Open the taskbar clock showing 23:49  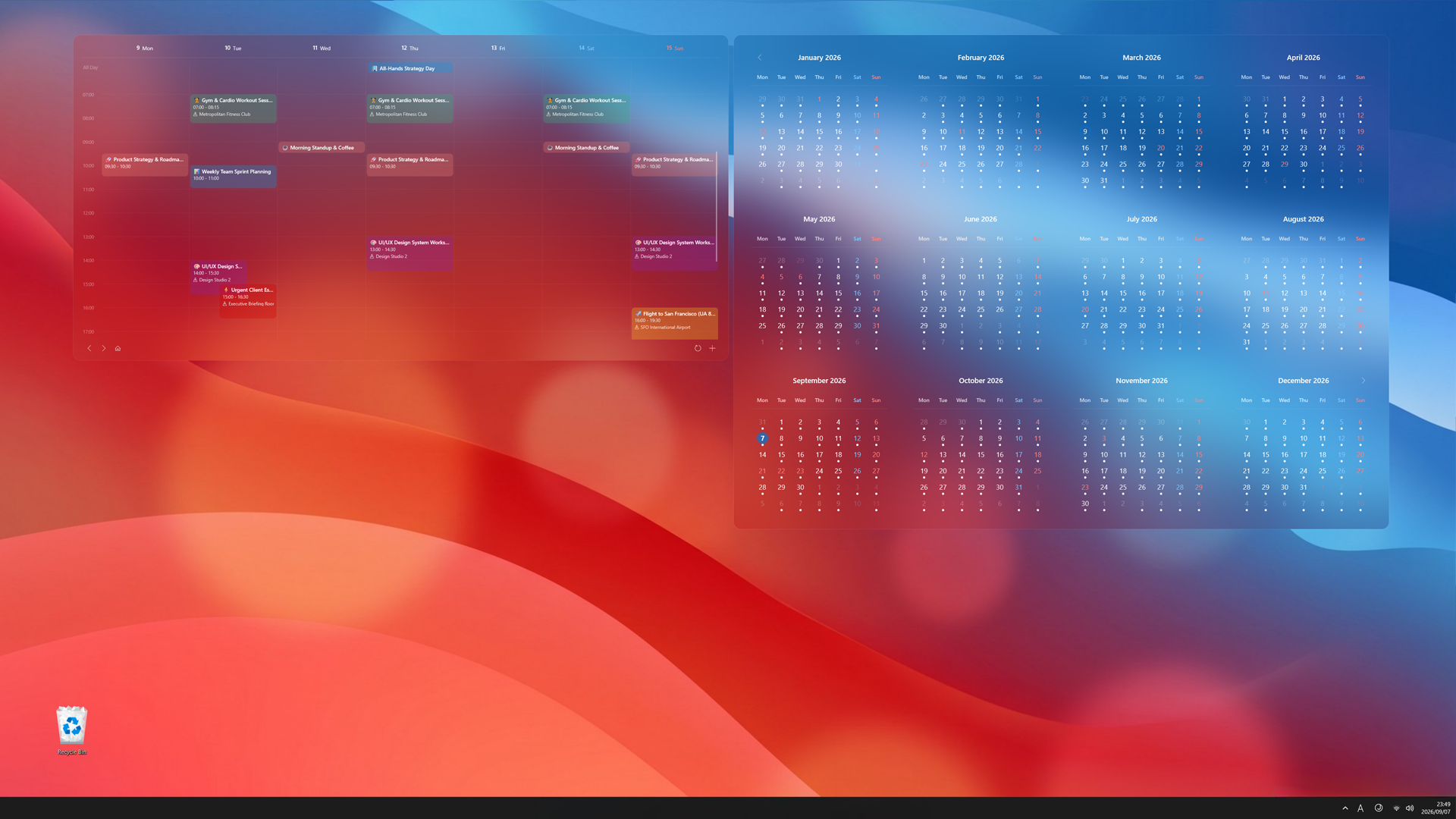1436,808
